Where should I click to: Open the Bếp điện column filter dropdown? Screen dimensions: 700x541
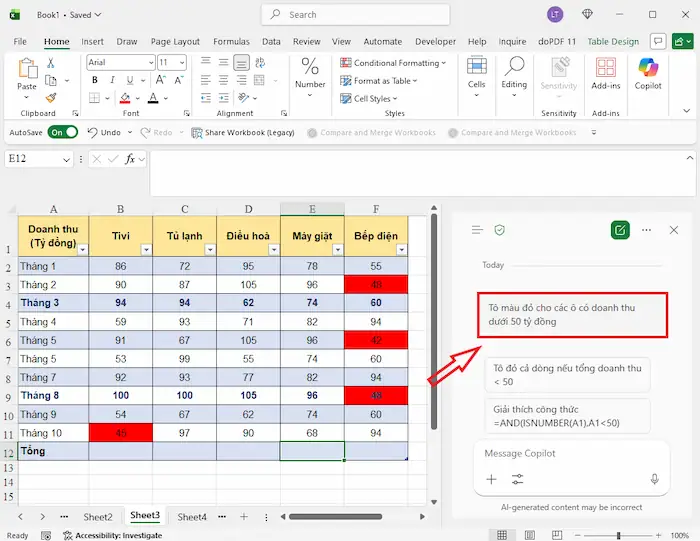pyautogui.click(x=401, y=250)
